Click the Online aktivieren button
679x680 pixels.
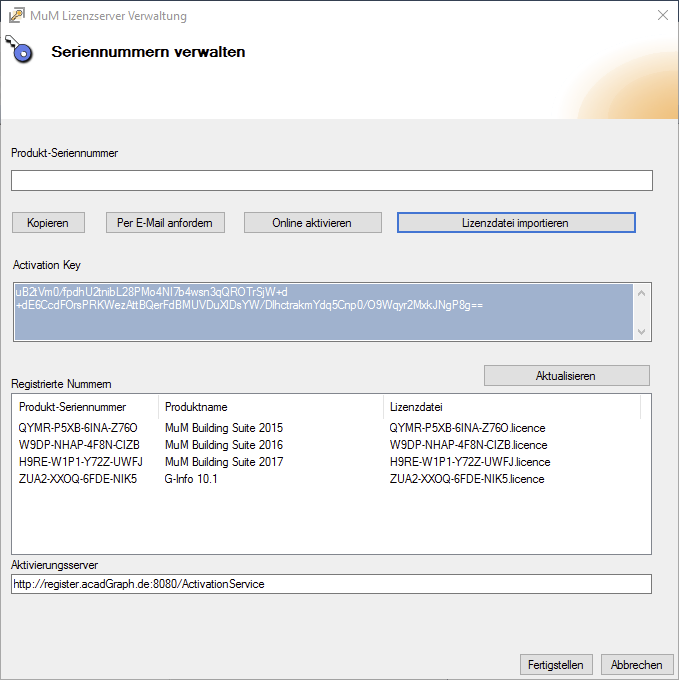point(312,222)
